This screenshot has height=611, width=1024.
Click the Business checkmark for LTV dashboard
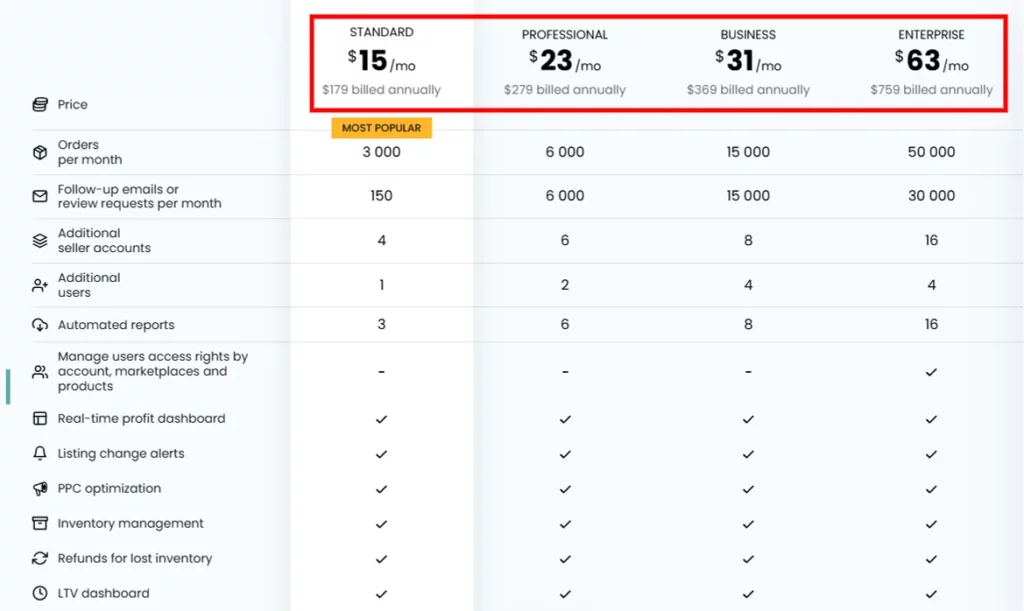click(748, 594)
